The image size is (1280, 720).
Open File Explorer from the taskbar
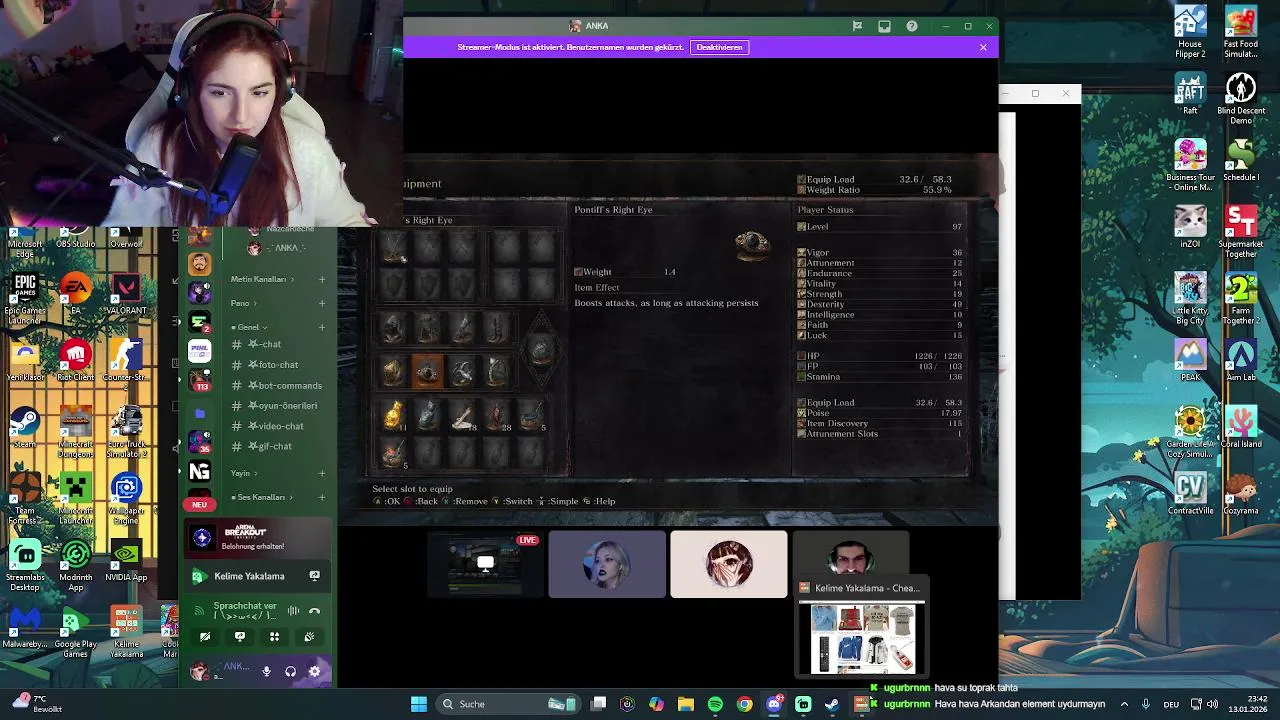coord(686,704)
